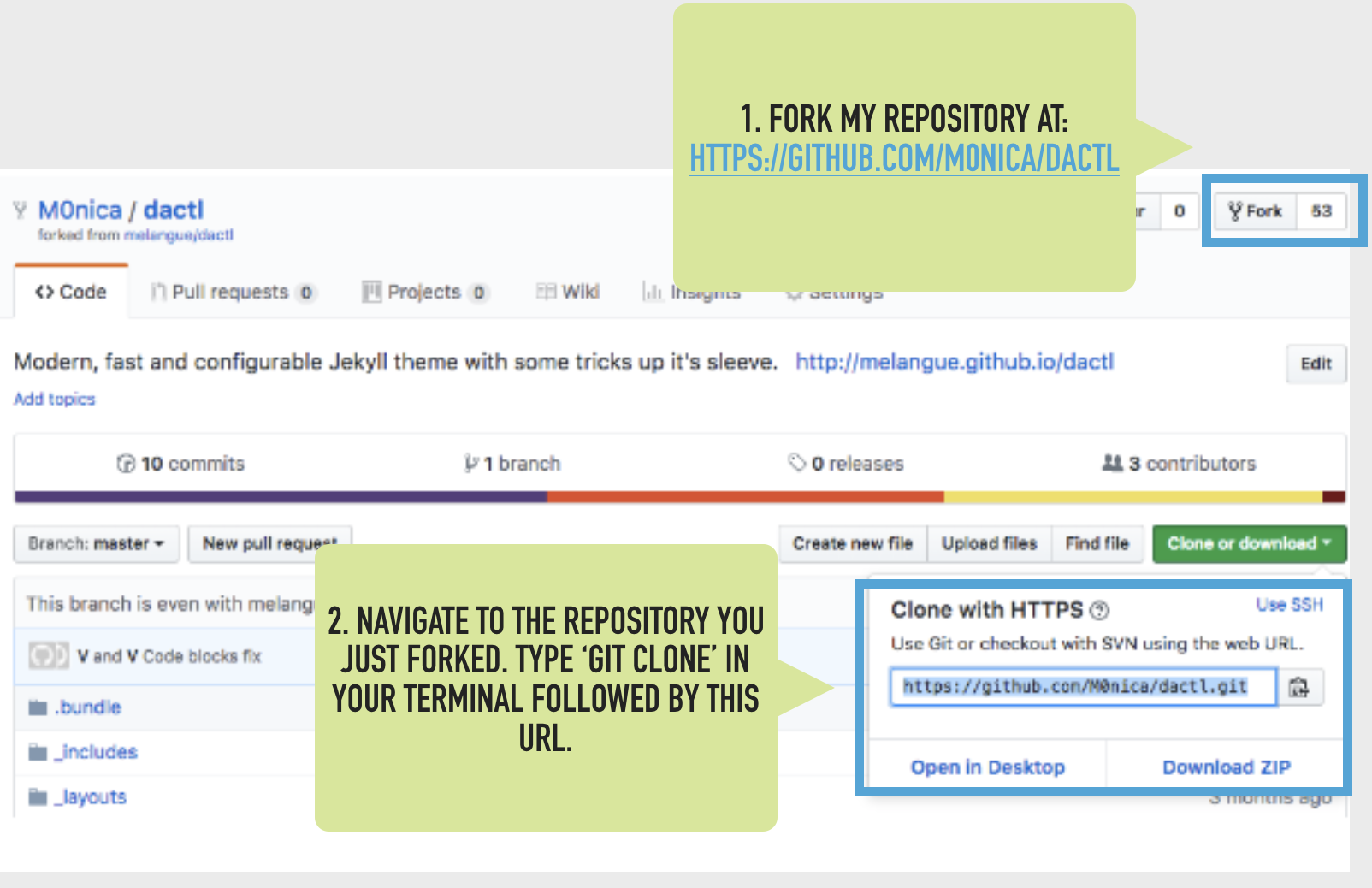Viewport: 1372px width, 888px height.
Task: Click the Clone with HTTPS help icon
Action: [1100, 610]
